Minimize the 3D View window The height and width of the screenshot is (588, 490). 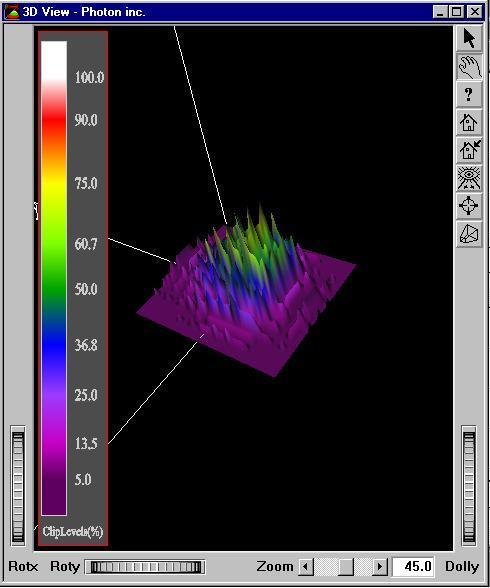click(440, 12)
